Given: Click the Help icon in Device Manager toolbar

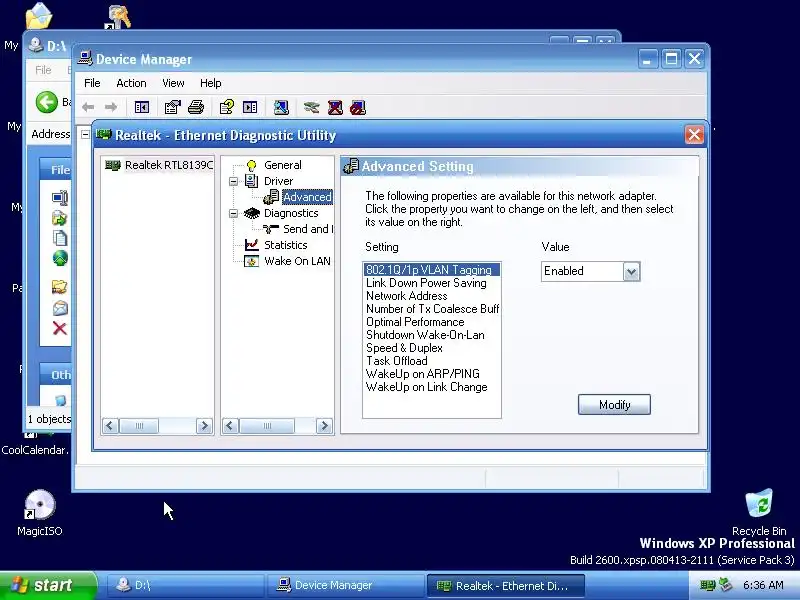Looking at the screenshot, I should [x=227, y=107].
